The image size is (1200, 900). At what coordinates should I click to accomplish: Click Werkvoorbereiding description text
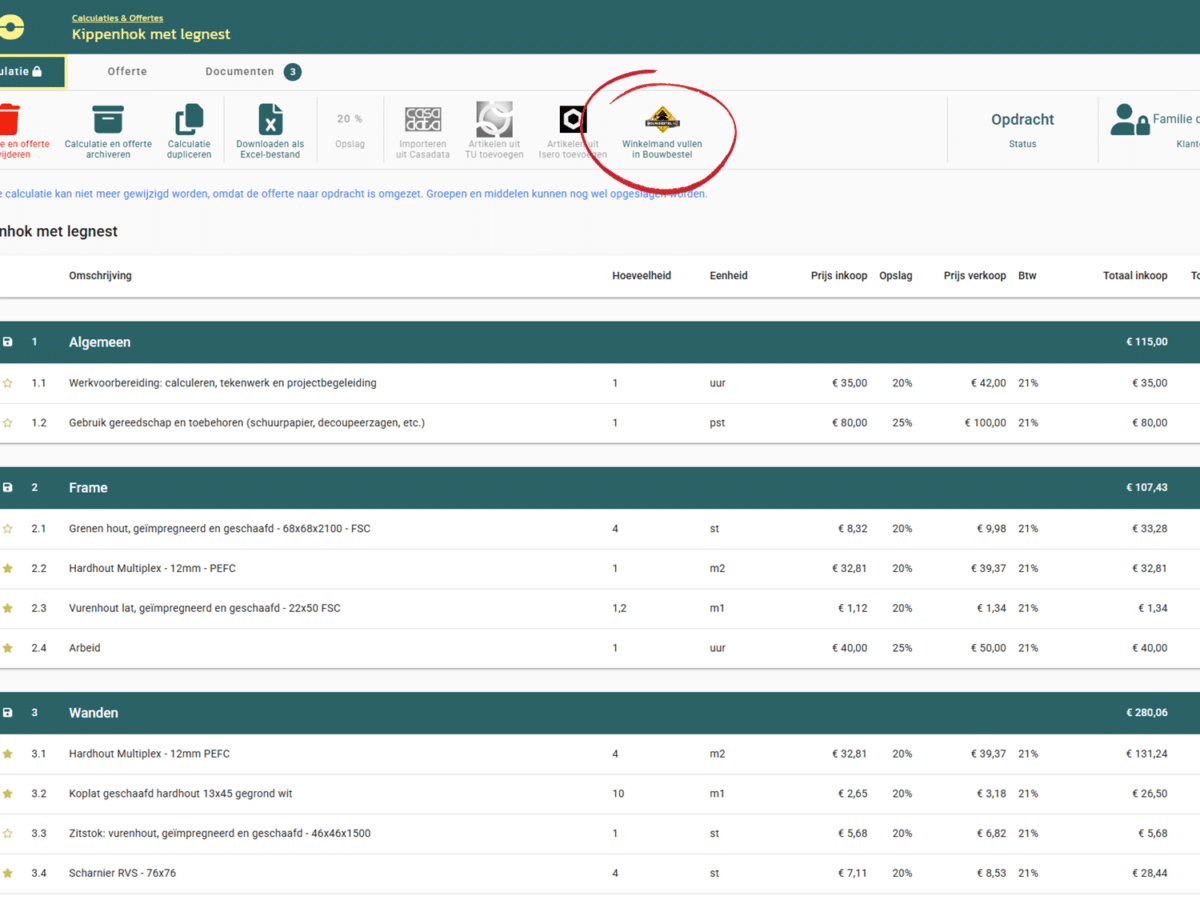pyautogui.click(x=223, y=383)
